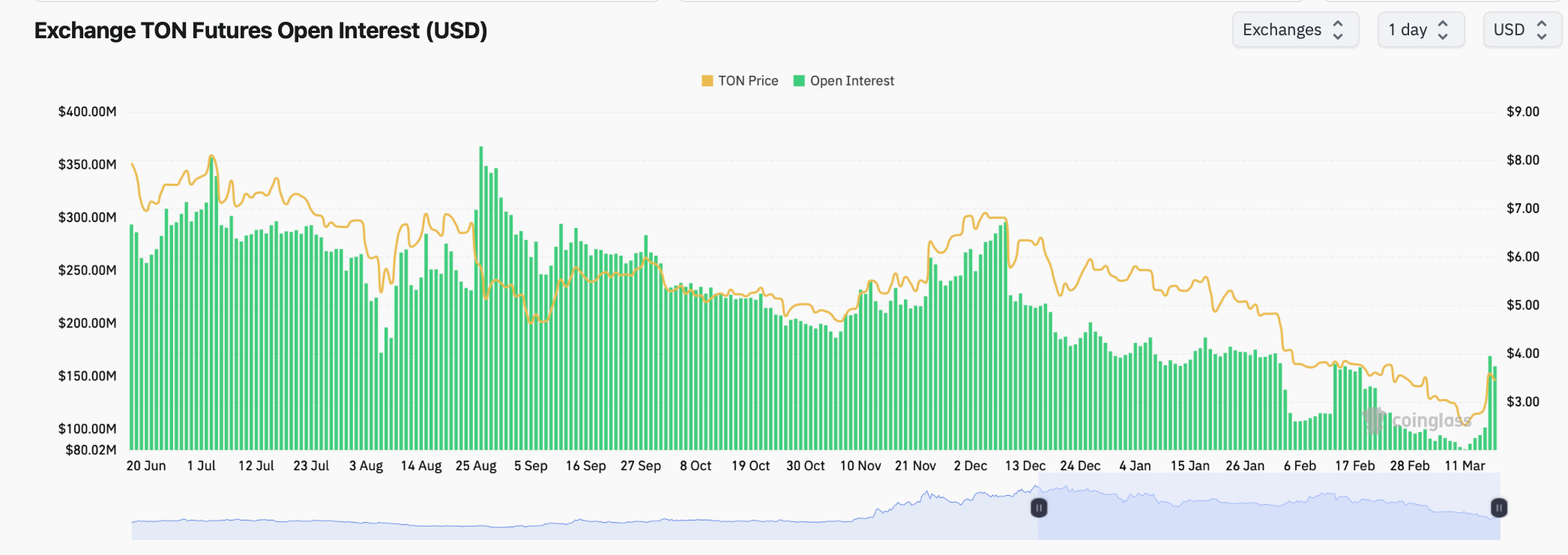Click the 14 Aug date label
1568x555 pixels.
click(x=421, y=466)
